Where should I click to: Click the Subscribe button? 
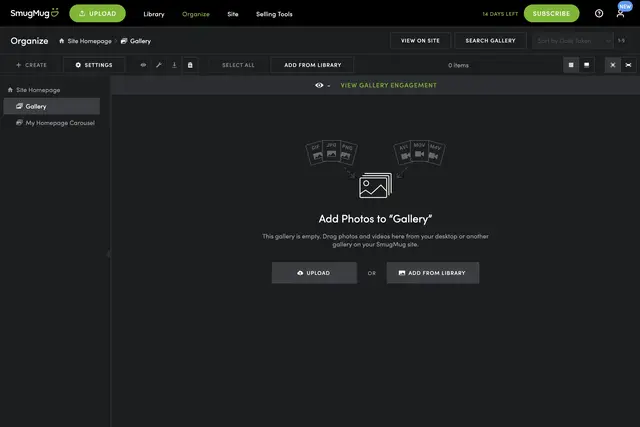(551, 13)
